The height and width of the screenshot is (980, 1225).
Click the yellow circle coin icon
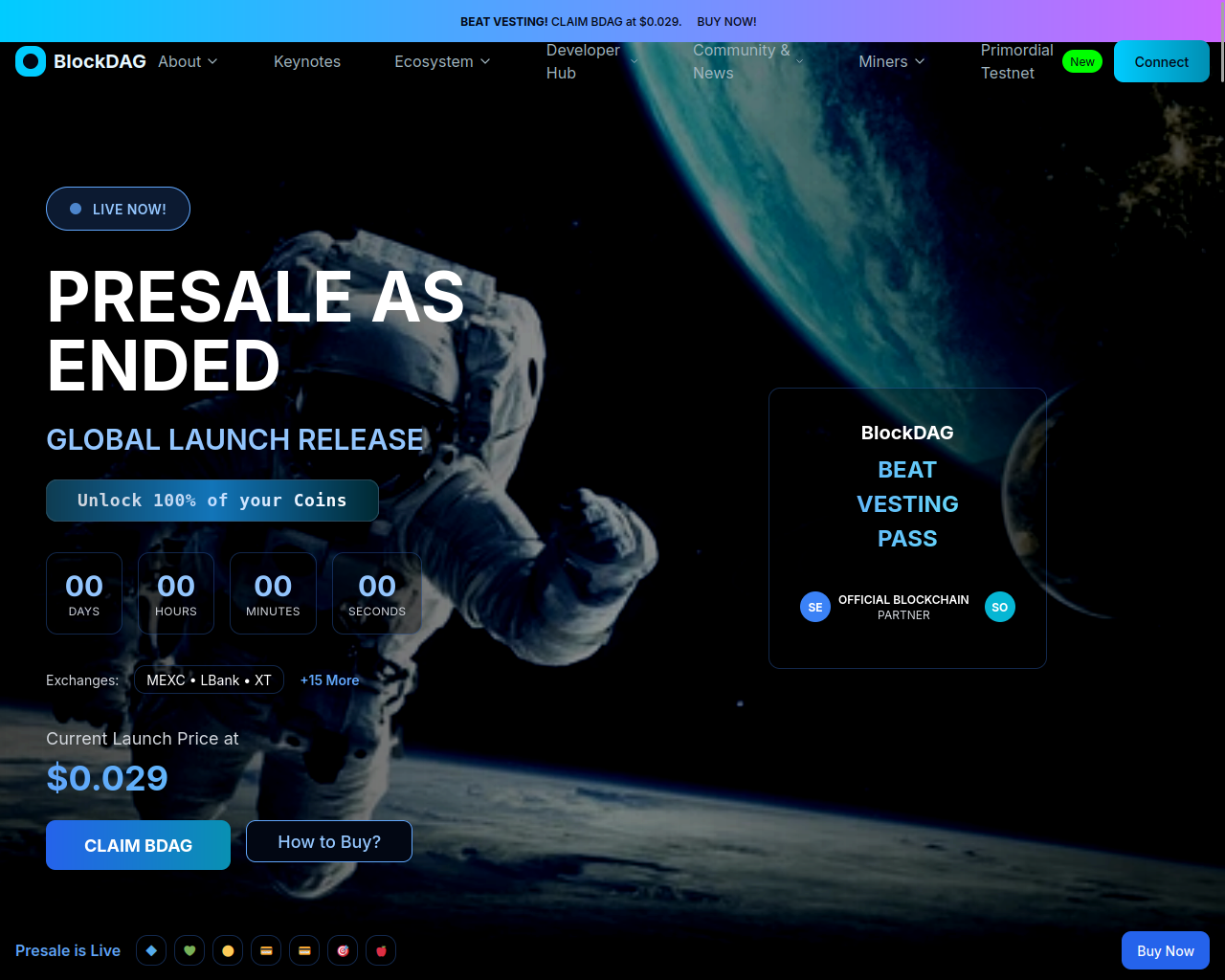click(228, 950)
